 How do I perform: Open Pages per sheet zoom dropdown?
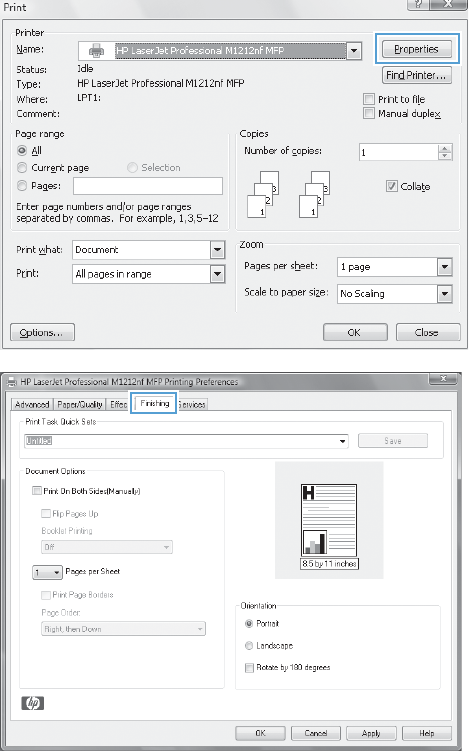445,266
